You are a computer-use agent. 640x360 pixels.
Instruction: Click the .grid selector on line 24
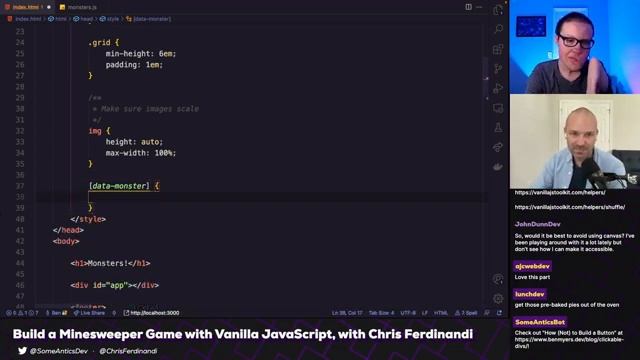click(x=99, y=42)
